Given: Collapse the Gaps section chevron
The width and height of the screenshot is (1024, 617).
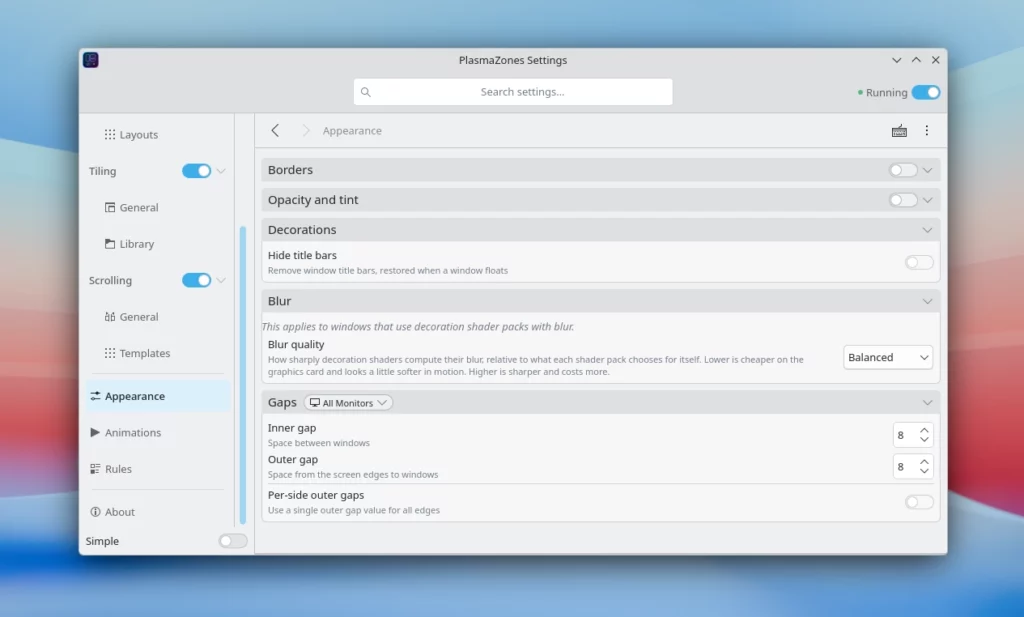Looking at the screenshot, I should click(x=927, y=402).
